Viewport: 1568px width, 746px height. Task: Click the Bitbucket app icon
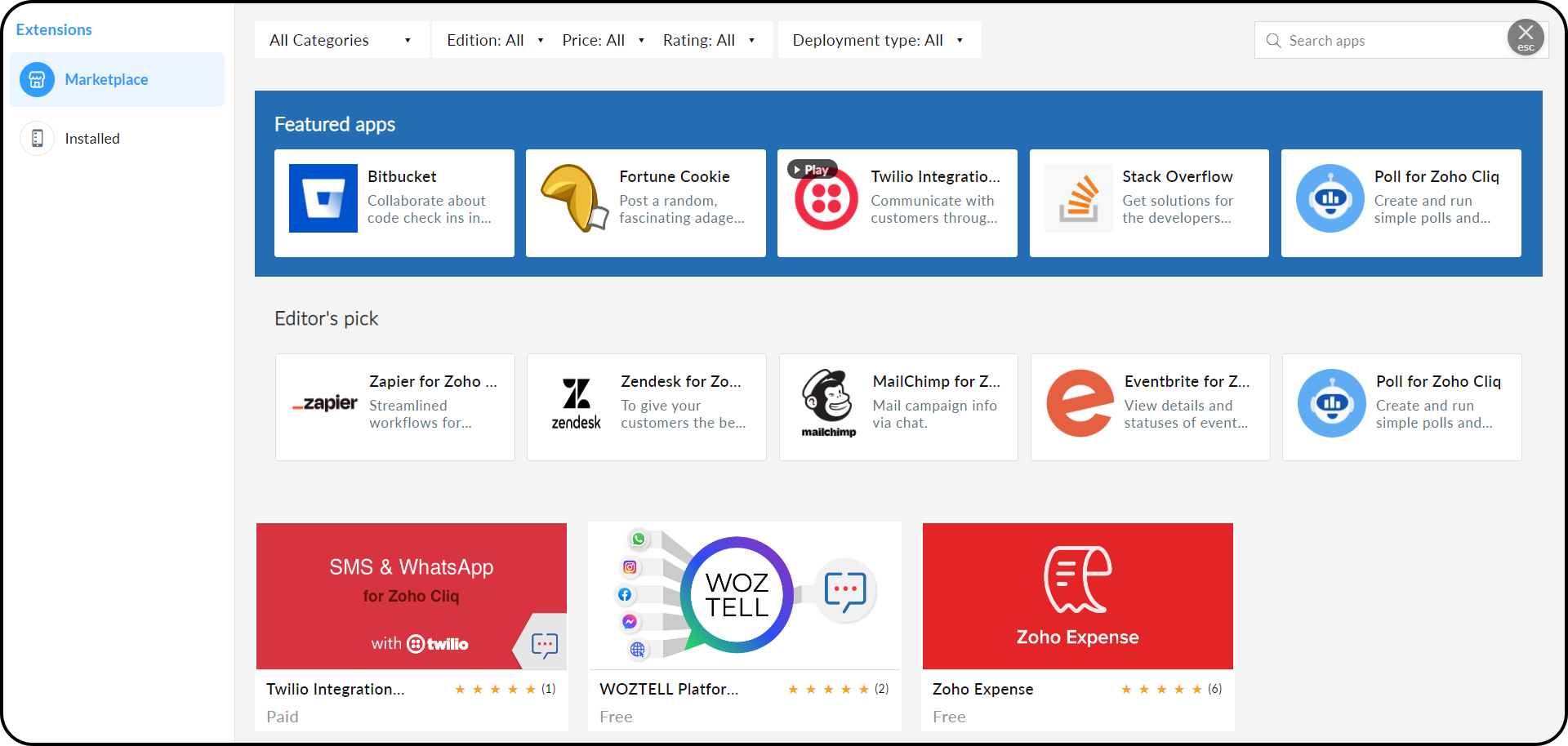coord(323,198)
